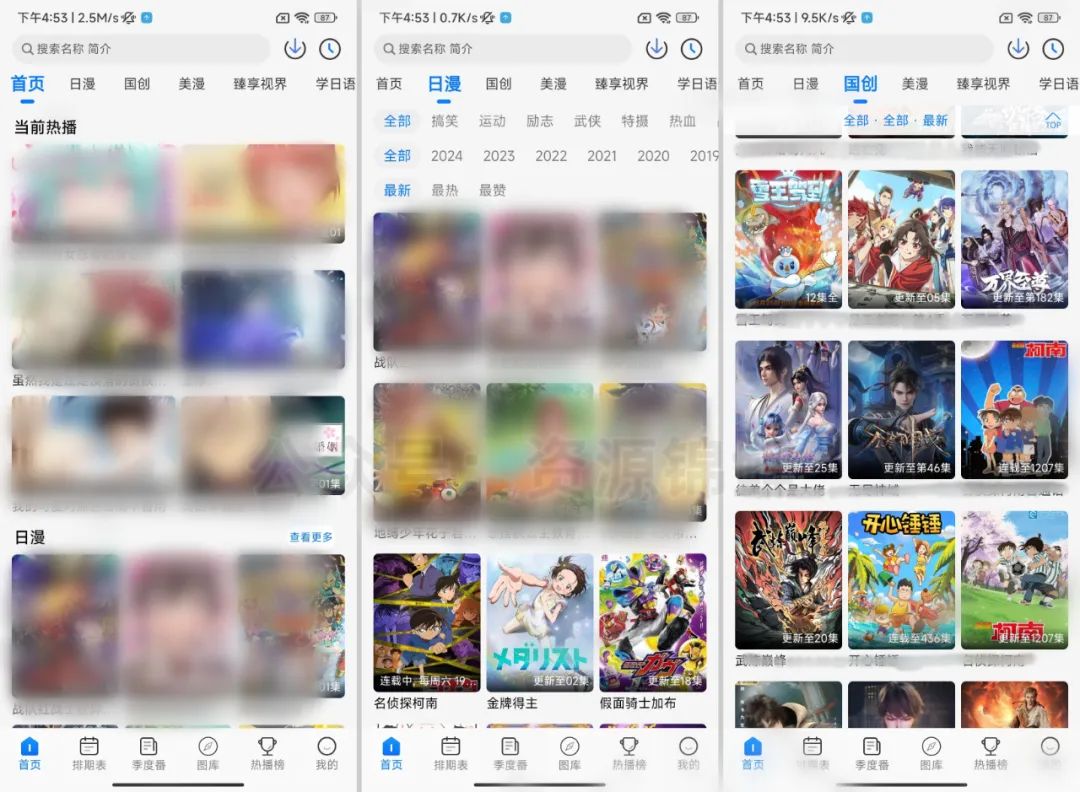
Task: Select 全部 year chip beside 2024
Action: (x=397, y=156)
